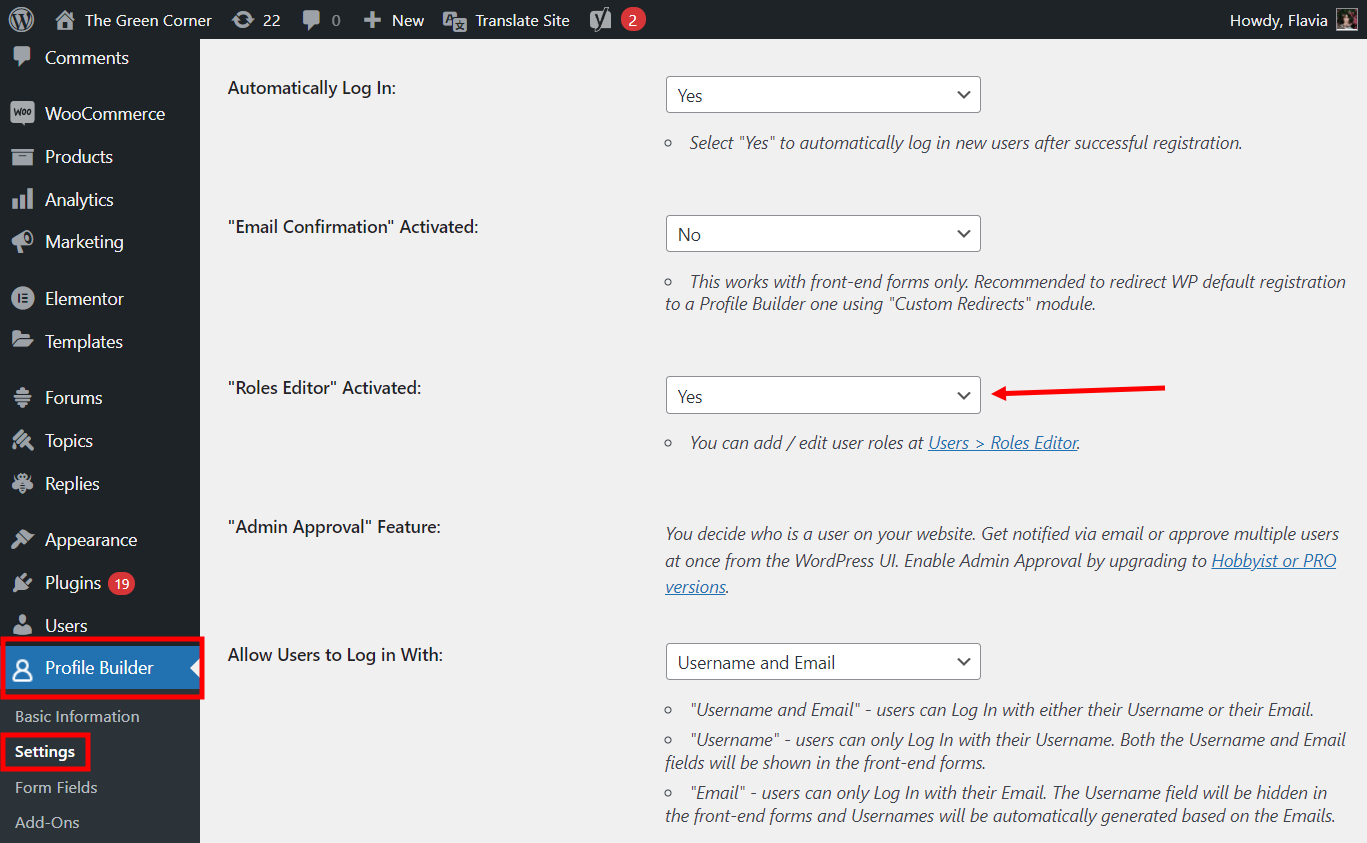This screenshot has height=843, width=1367.
Task: Click the Products box icon
Action: (22, 156)
